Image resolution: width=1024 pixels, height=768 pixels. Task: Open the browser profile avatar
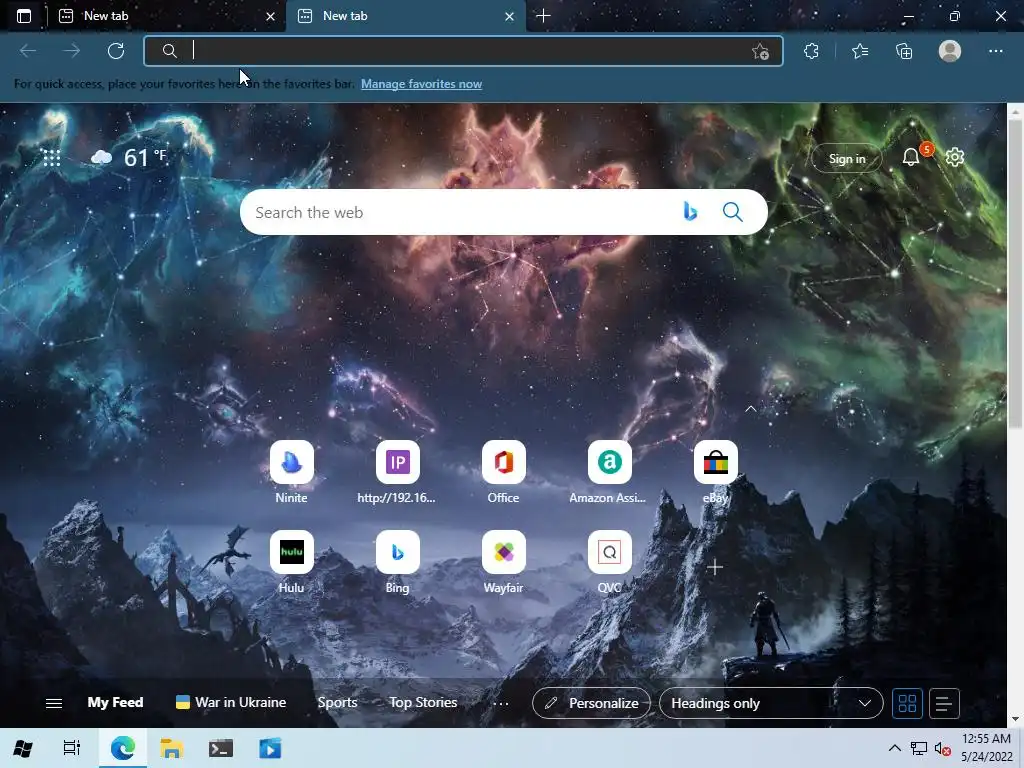pos(950,51)
